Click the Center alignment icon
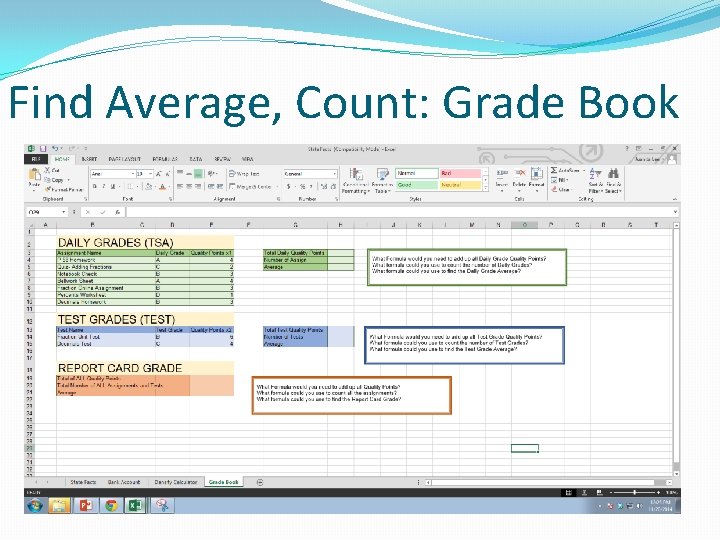The width and height of the screenshot is (720, 540). pyautogui.click(x=189, y=186)
